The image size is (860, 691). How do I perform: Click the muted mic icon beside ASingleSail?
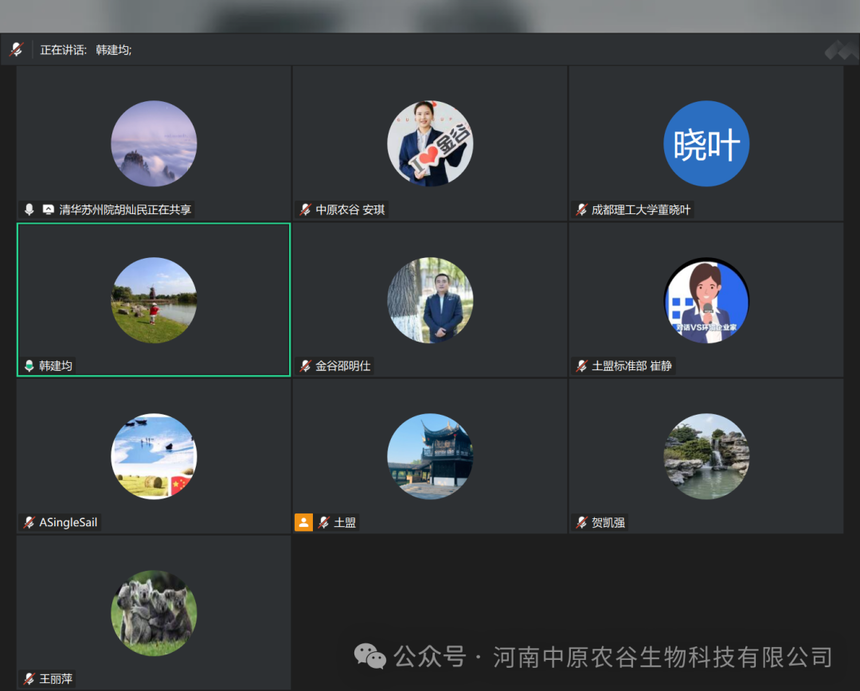tap(29, 523)
